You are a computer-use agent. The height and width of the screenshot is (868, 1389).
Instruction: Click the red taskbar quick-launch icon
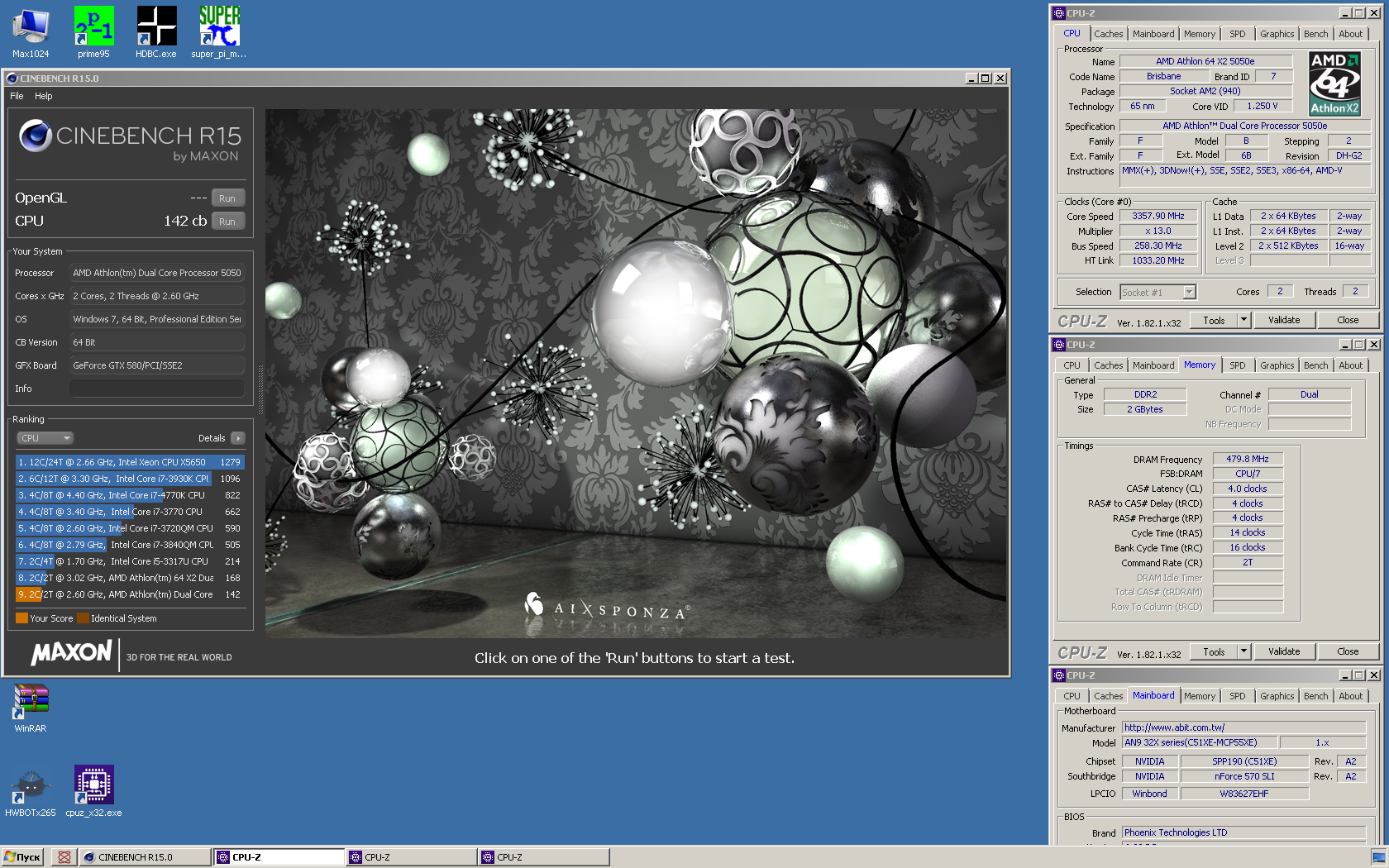pos(64,857)
